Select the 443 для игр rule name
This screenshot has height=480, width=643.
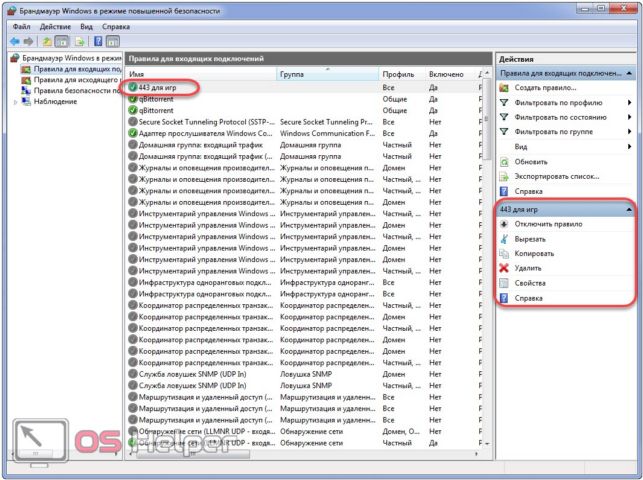157,87
